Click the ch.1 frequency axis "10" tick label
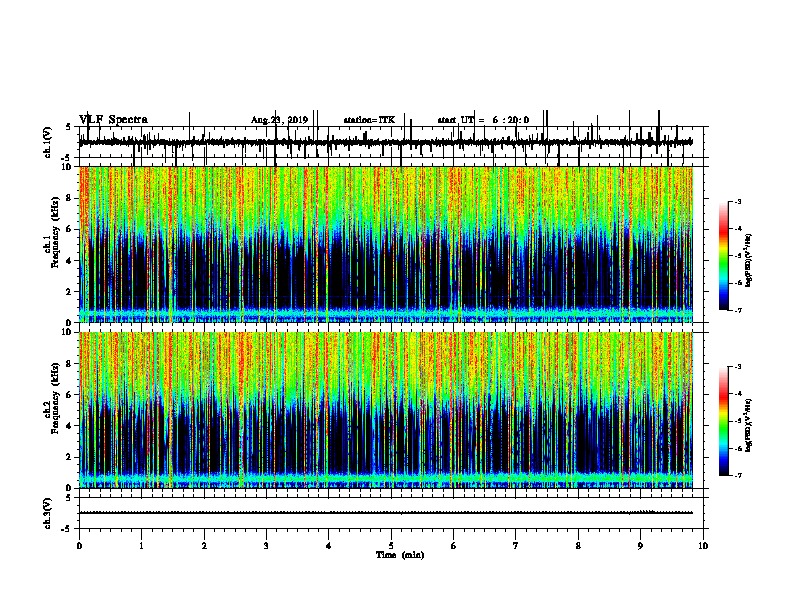The image size is (792, 612). click(x=67, y=167)
